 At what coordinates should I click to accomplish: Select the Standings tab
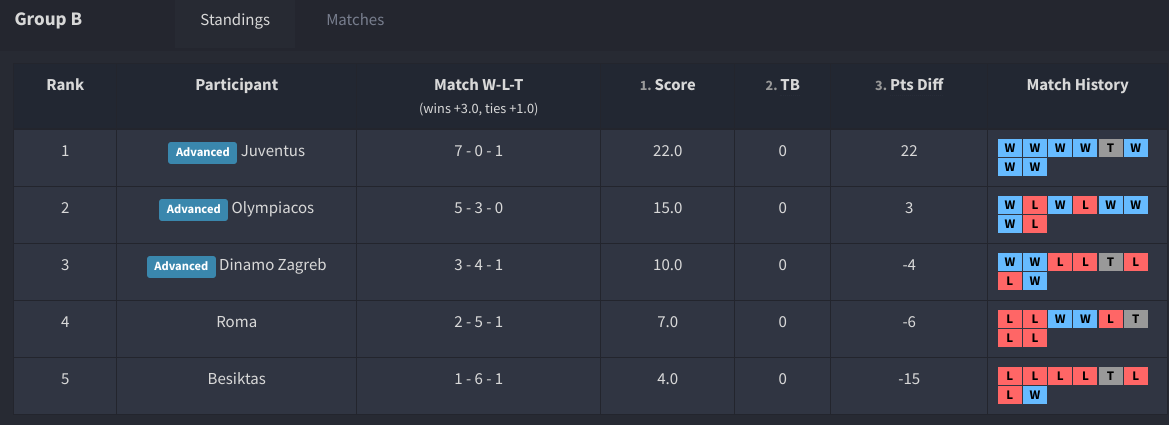(x=235, y=20)
